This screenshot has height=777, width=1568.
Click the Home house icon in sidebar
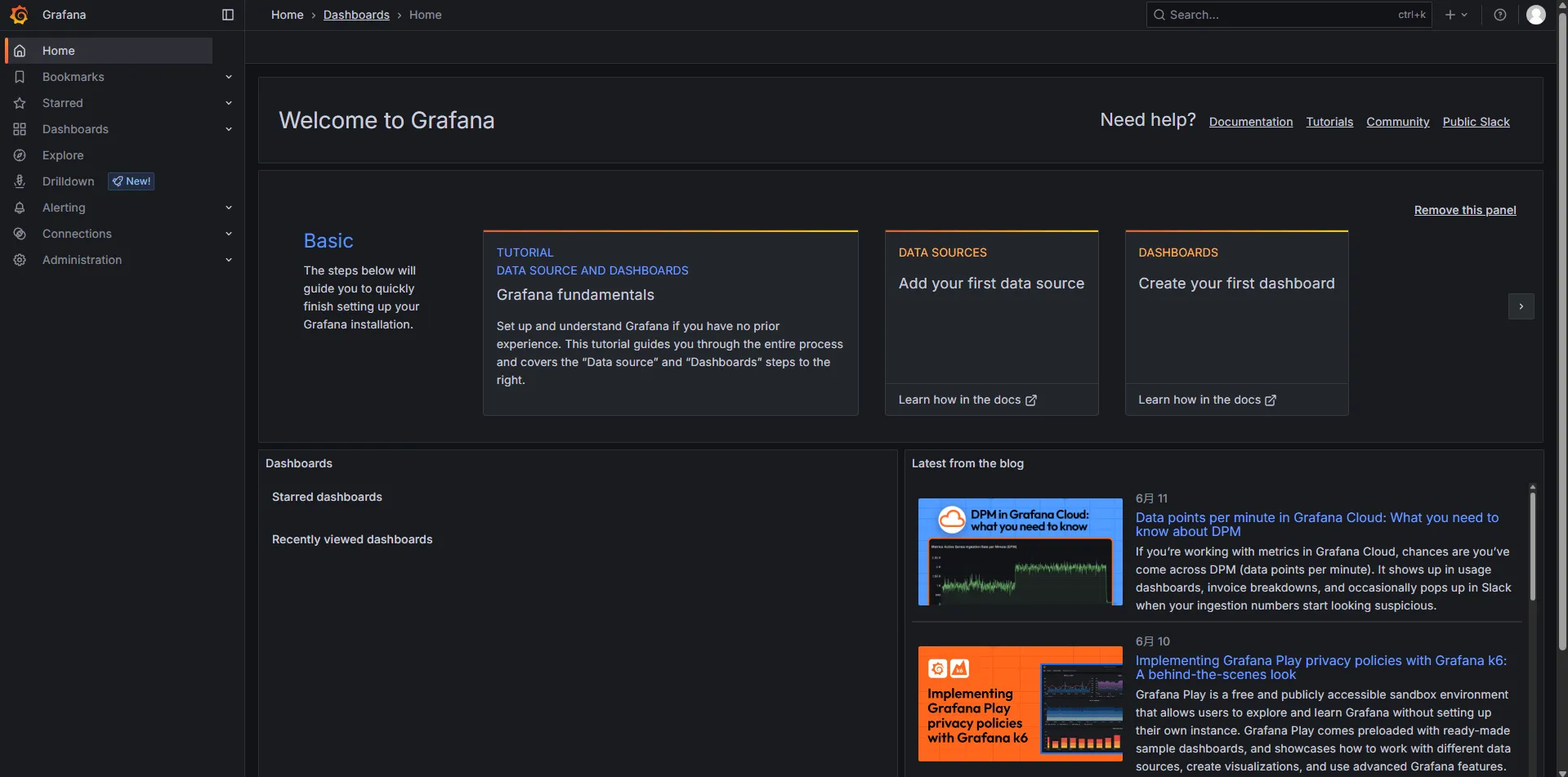[20, 51]
